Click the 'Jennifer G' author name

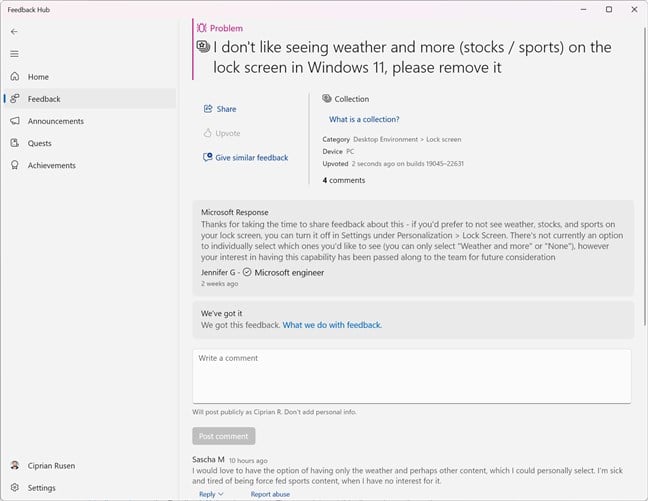218,272
